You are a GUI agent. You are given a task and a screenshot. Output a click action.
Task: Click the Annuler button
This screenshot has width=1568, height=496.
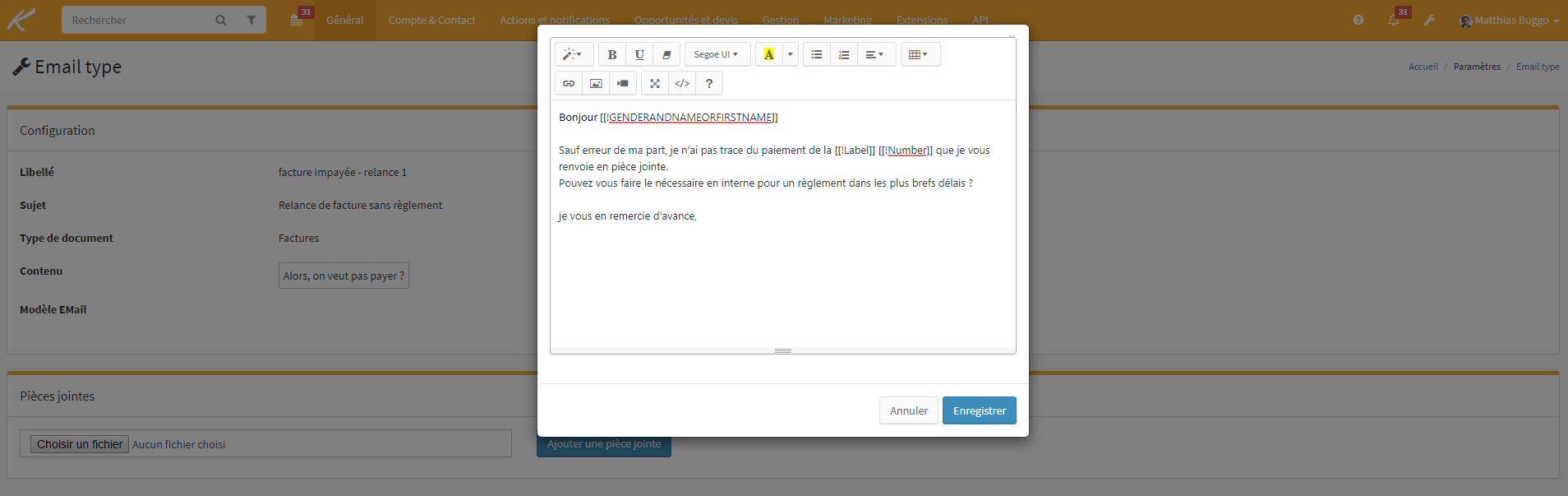click(x=909, y=410)
